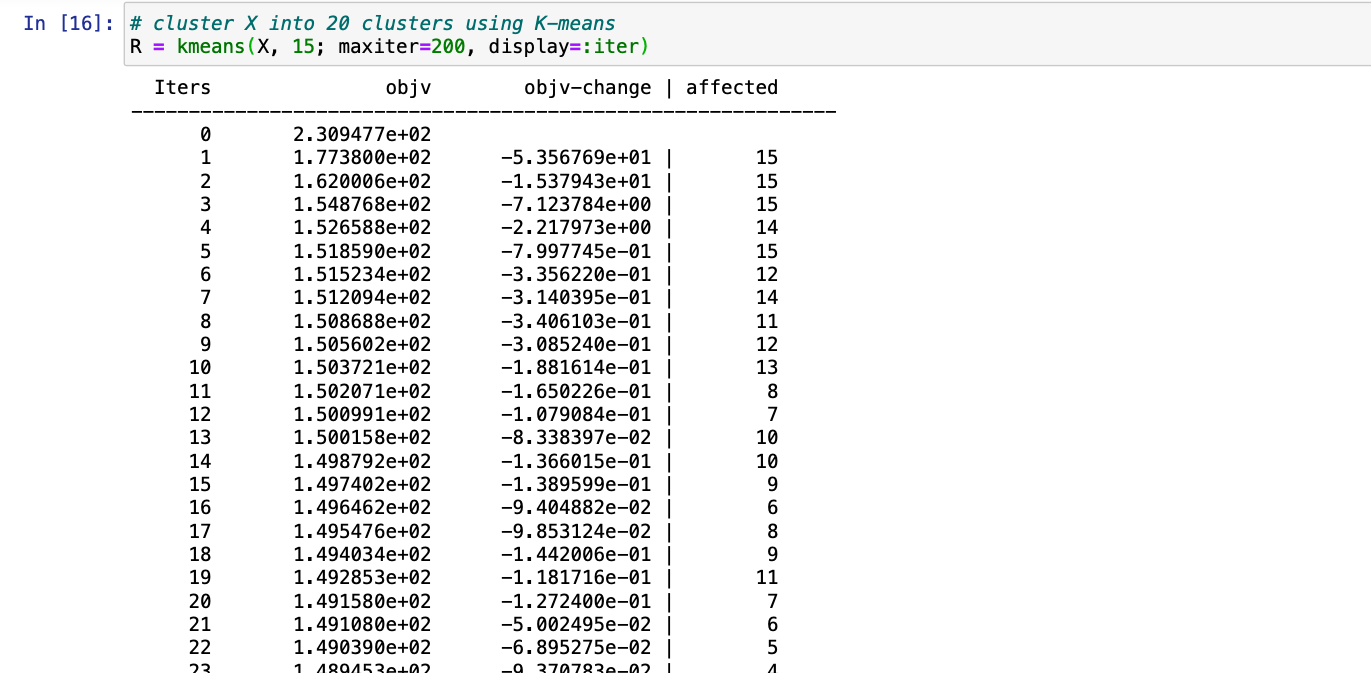Click the objv-change value -7.123784e+00
The image size is (1371, 673).
pos(576,204)
